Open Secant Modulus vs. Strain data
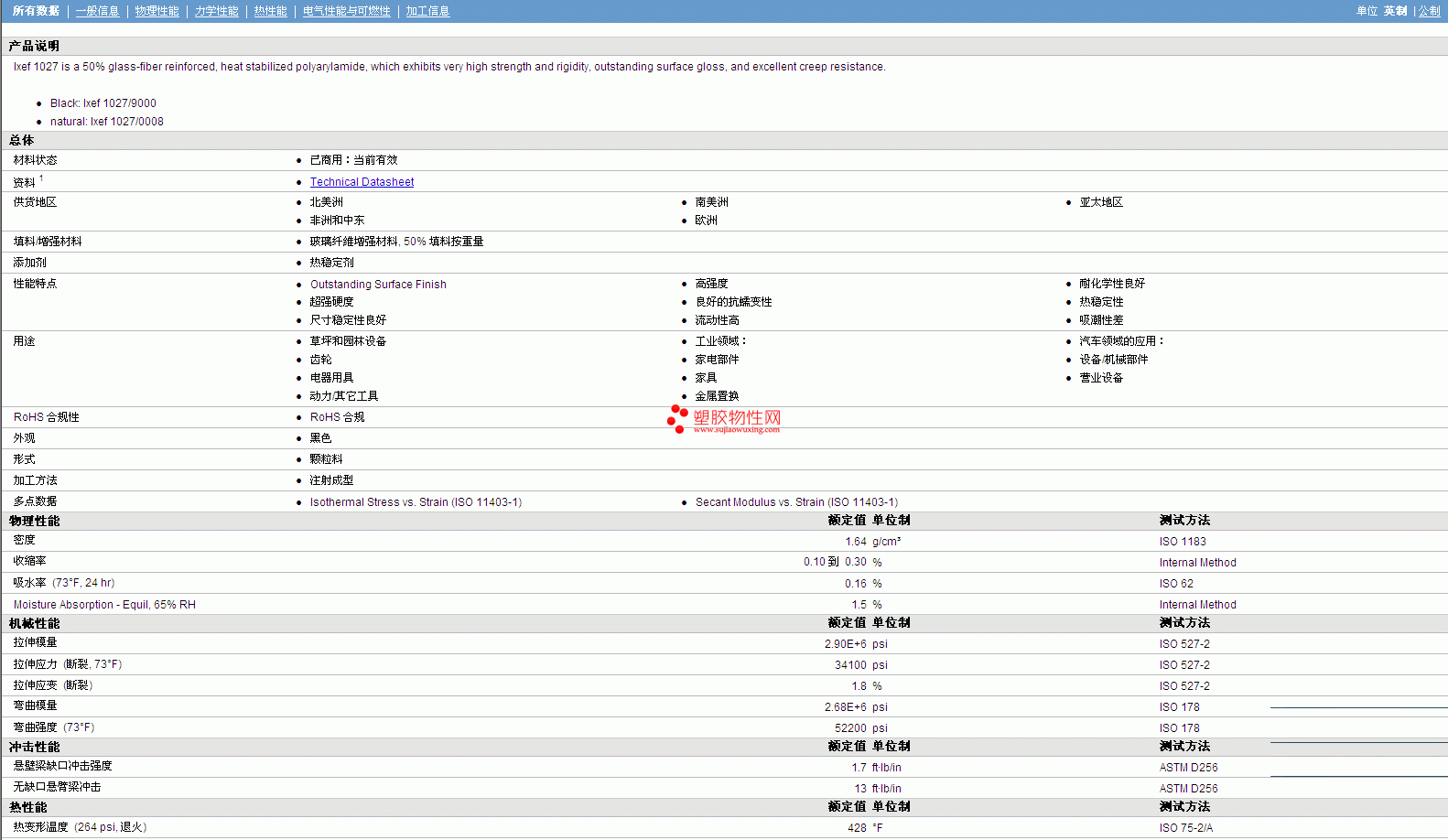The width and height of the screenshot is (1448, 840). tap(796, 502)
